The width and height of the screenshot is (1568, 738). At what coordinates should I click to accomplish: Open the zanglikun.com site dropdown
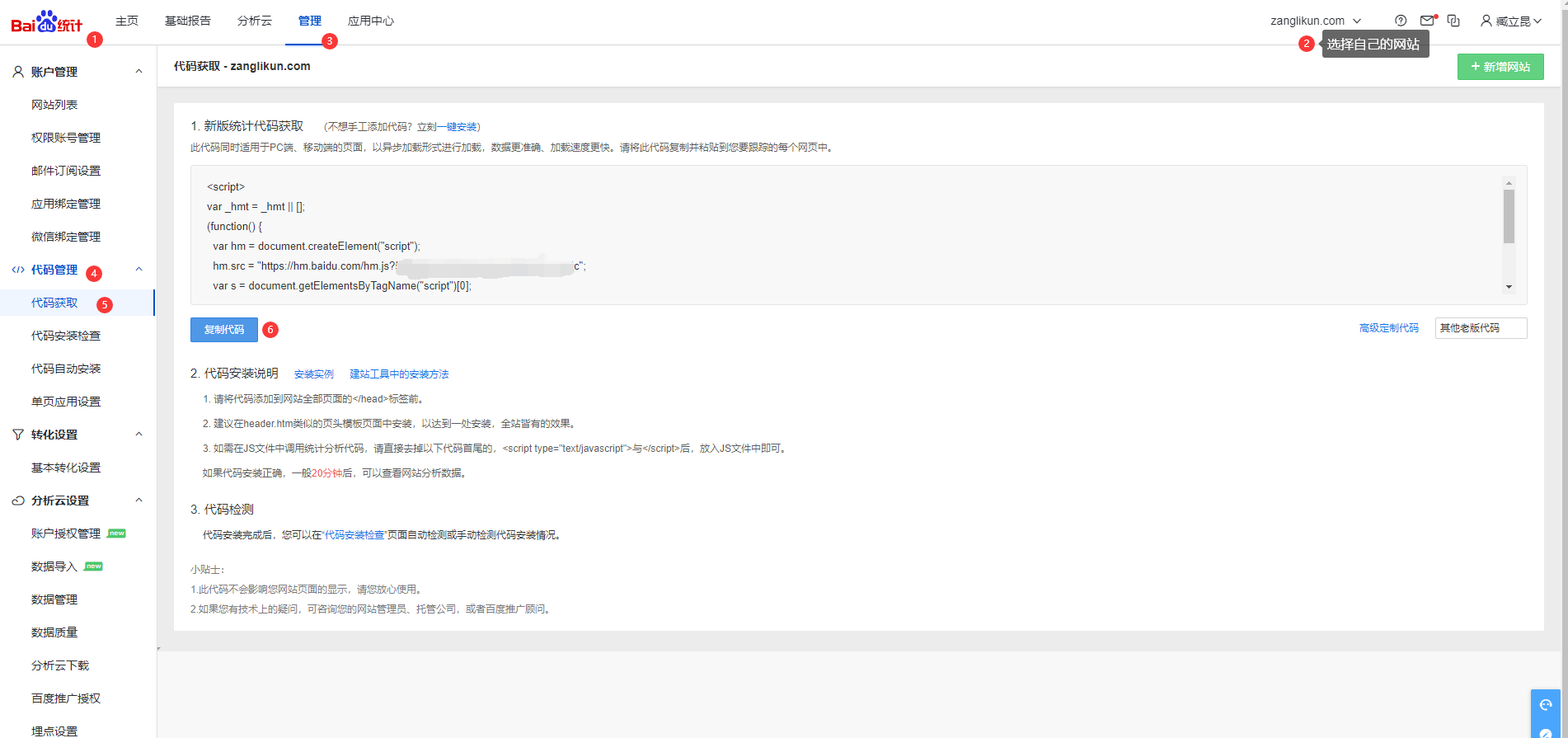tap(1316, 21)
